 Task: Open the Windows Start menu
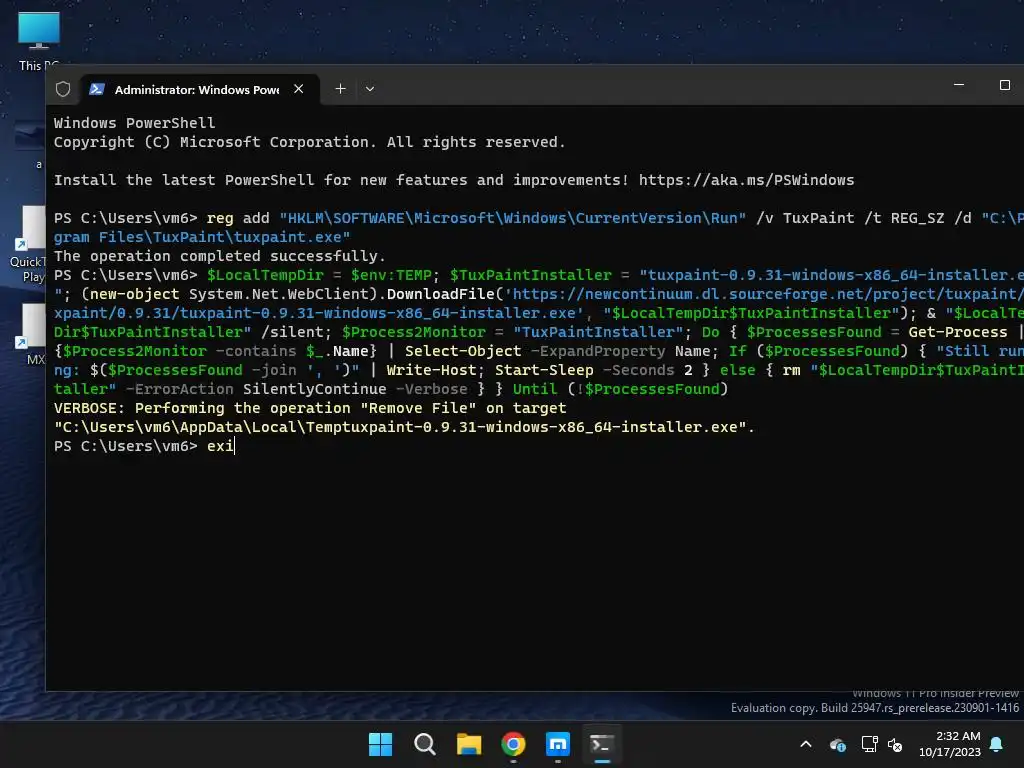click(x=381, y=744)
